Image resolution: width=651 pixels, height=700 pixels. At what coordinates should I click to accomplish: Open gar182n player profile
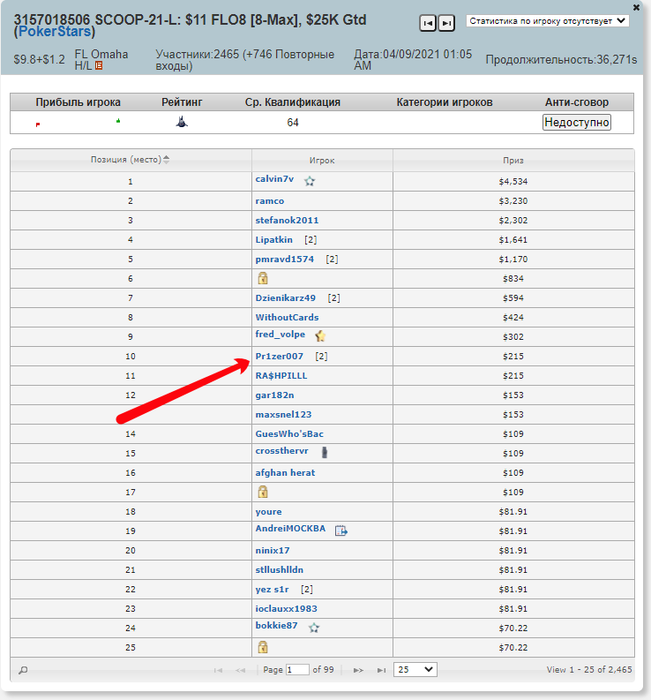point(275,395)
